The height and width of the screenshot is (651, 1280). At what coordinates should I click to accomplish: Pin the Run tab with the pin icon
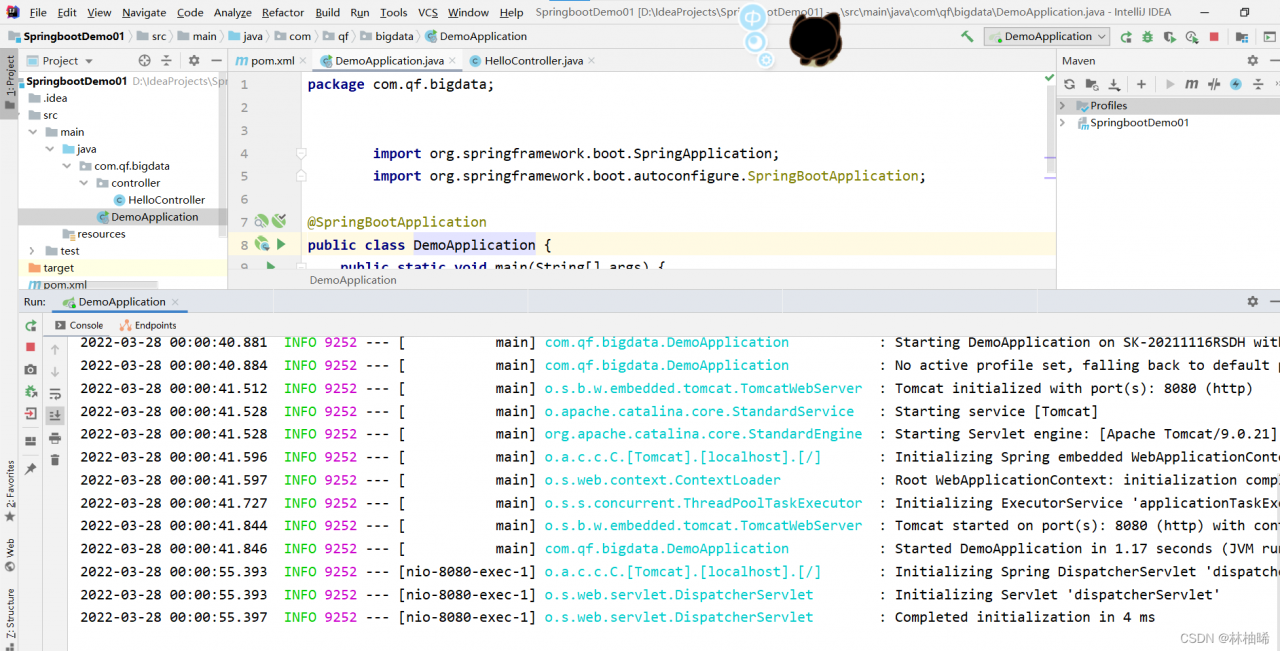tap(31, 468)
